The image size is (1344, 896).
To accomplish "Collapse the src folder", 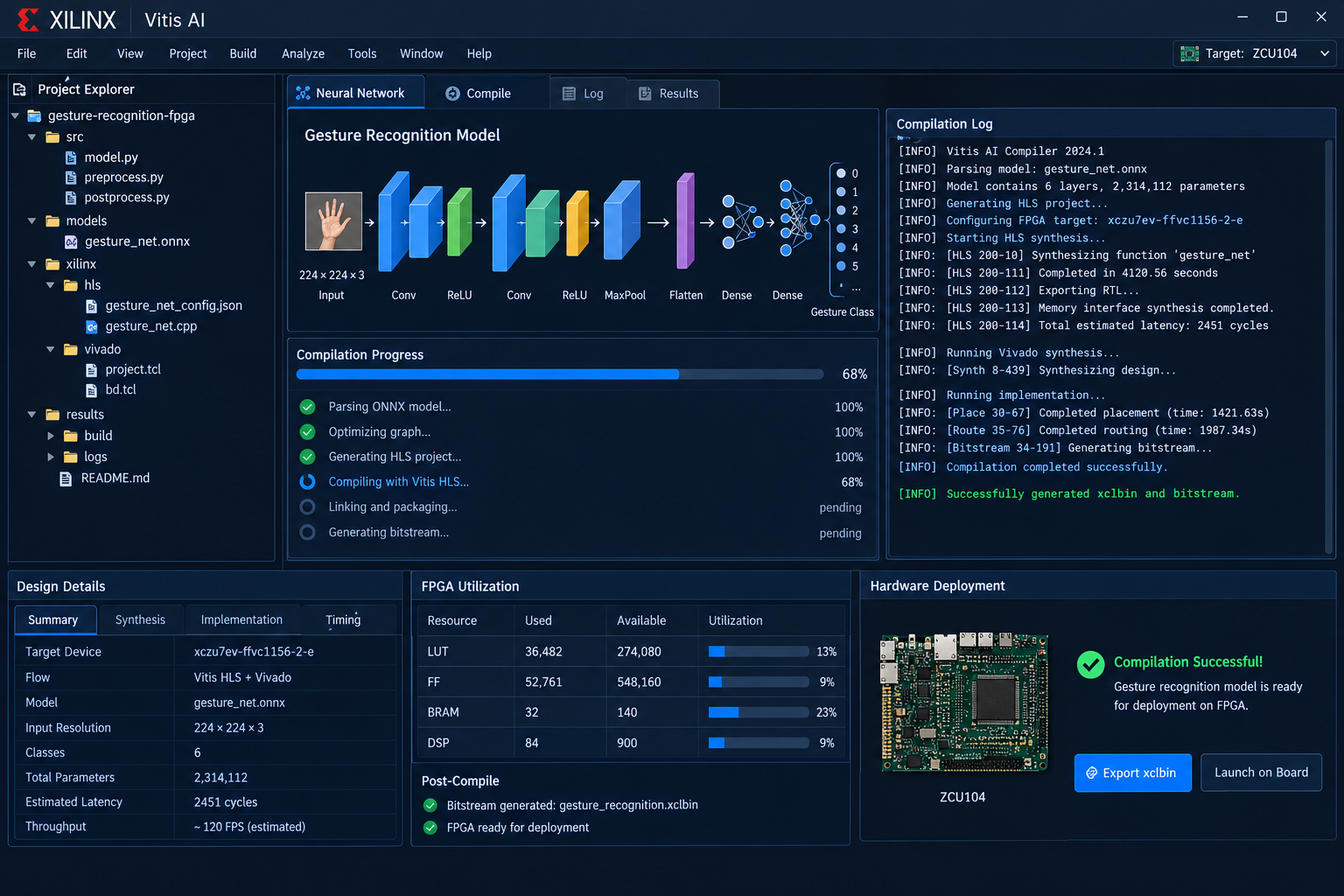I will click(x=31, y=137).
